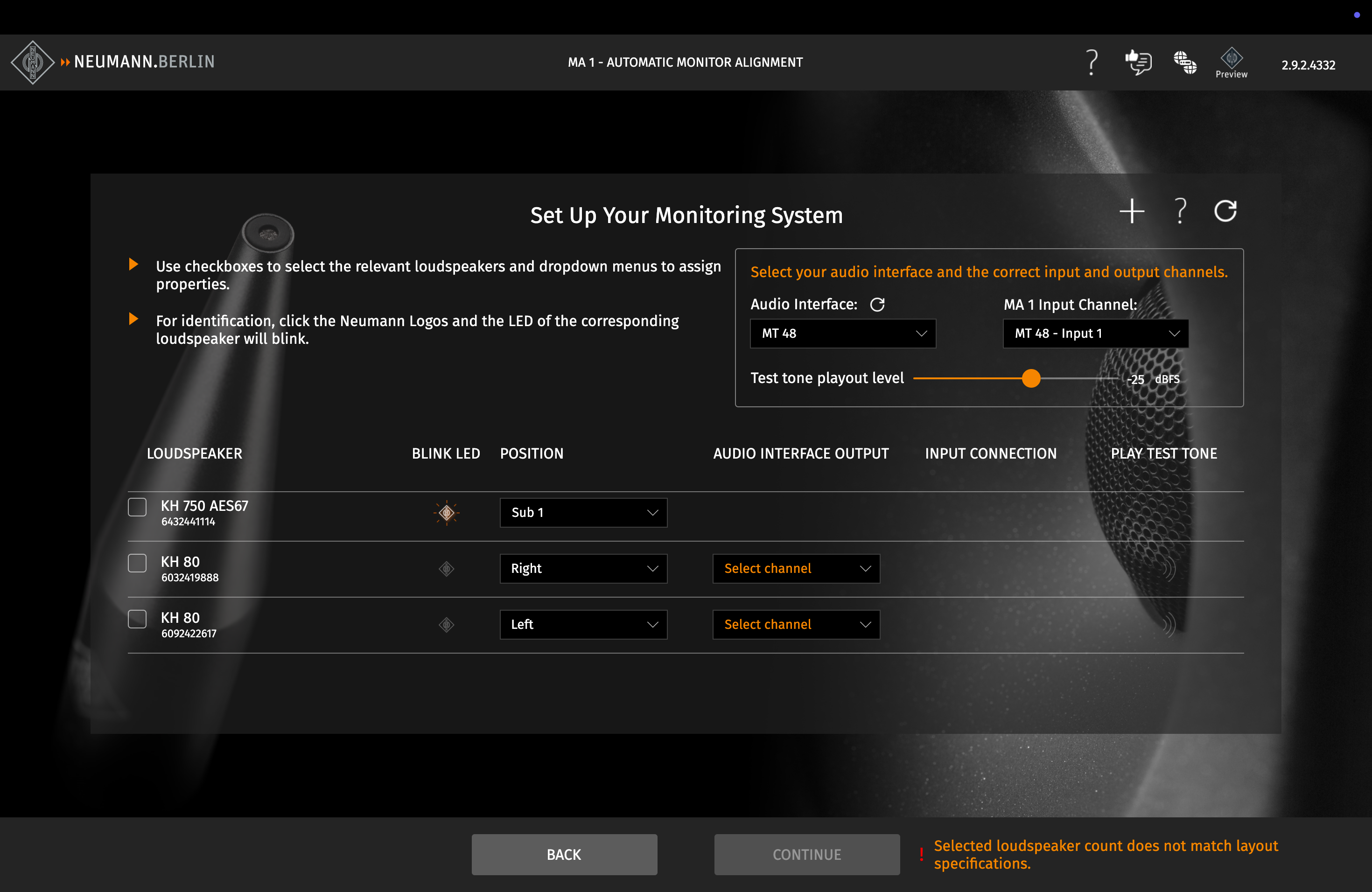Refresh the Audio Interface list
Image resolution: width=1372 pixels, height=892 pixels.
(x=877, y=304)
